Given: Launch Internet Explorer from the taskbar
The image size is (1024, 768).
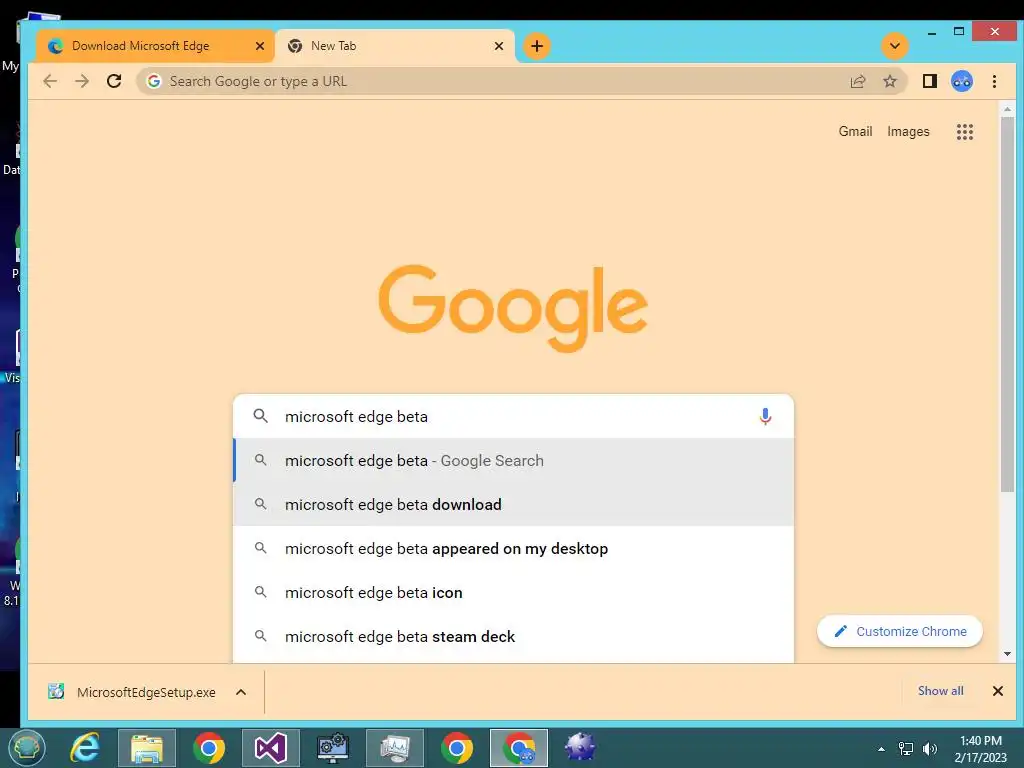Looking at the screenshot, I should [85, 748].
